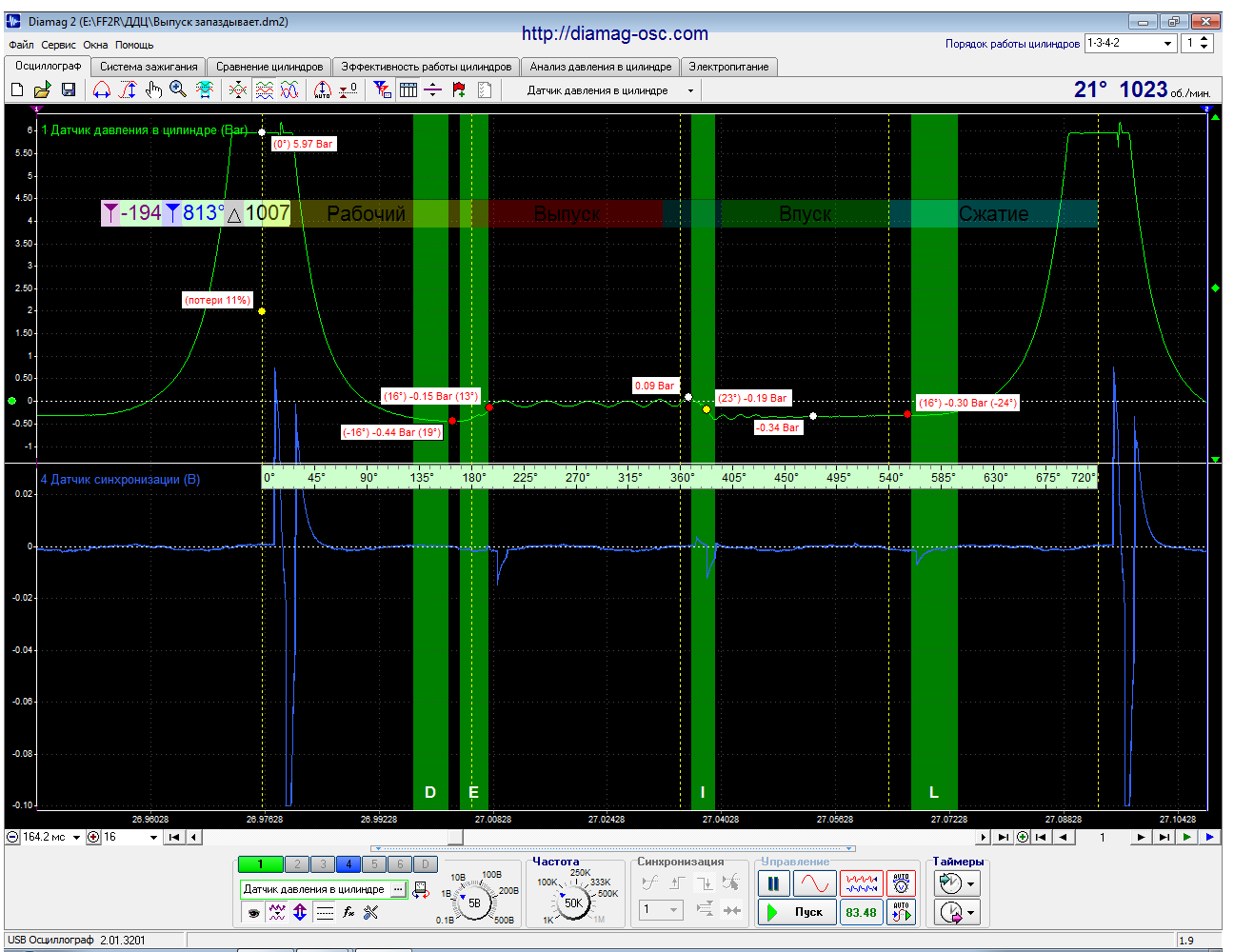Click the vertical position arrows icon
Screen dimensions: 1234x952
coord(300,912)
